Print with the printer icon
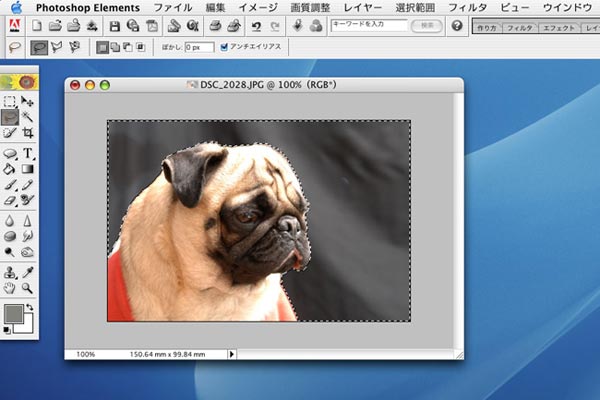This screenshot has width=600, height=400. point(215,26)
